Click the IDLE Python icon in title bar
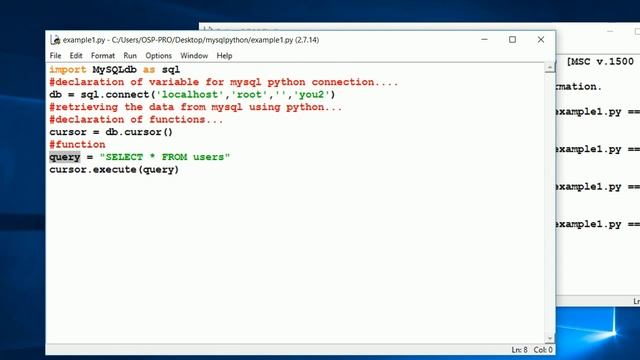Image resolution: width=640 pixels, height=360 pixels. (55, 40)
